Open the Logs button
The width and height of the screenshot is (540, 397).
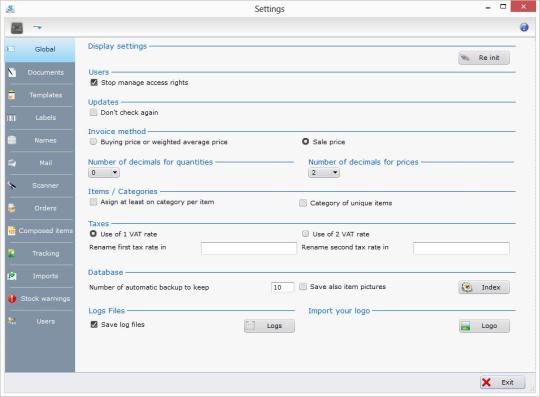click(x=269, y=326)
